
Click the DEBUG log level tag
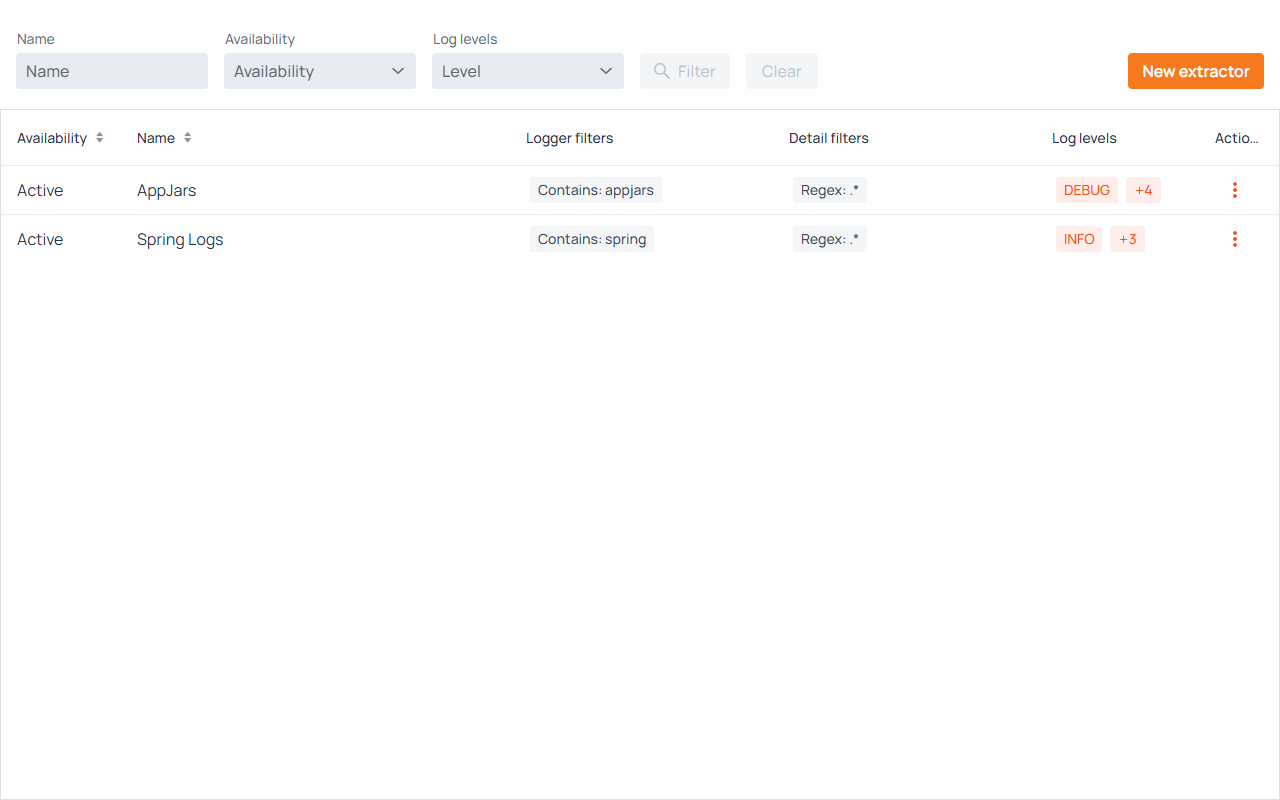pyautogui.click(x=1087, y=190)
